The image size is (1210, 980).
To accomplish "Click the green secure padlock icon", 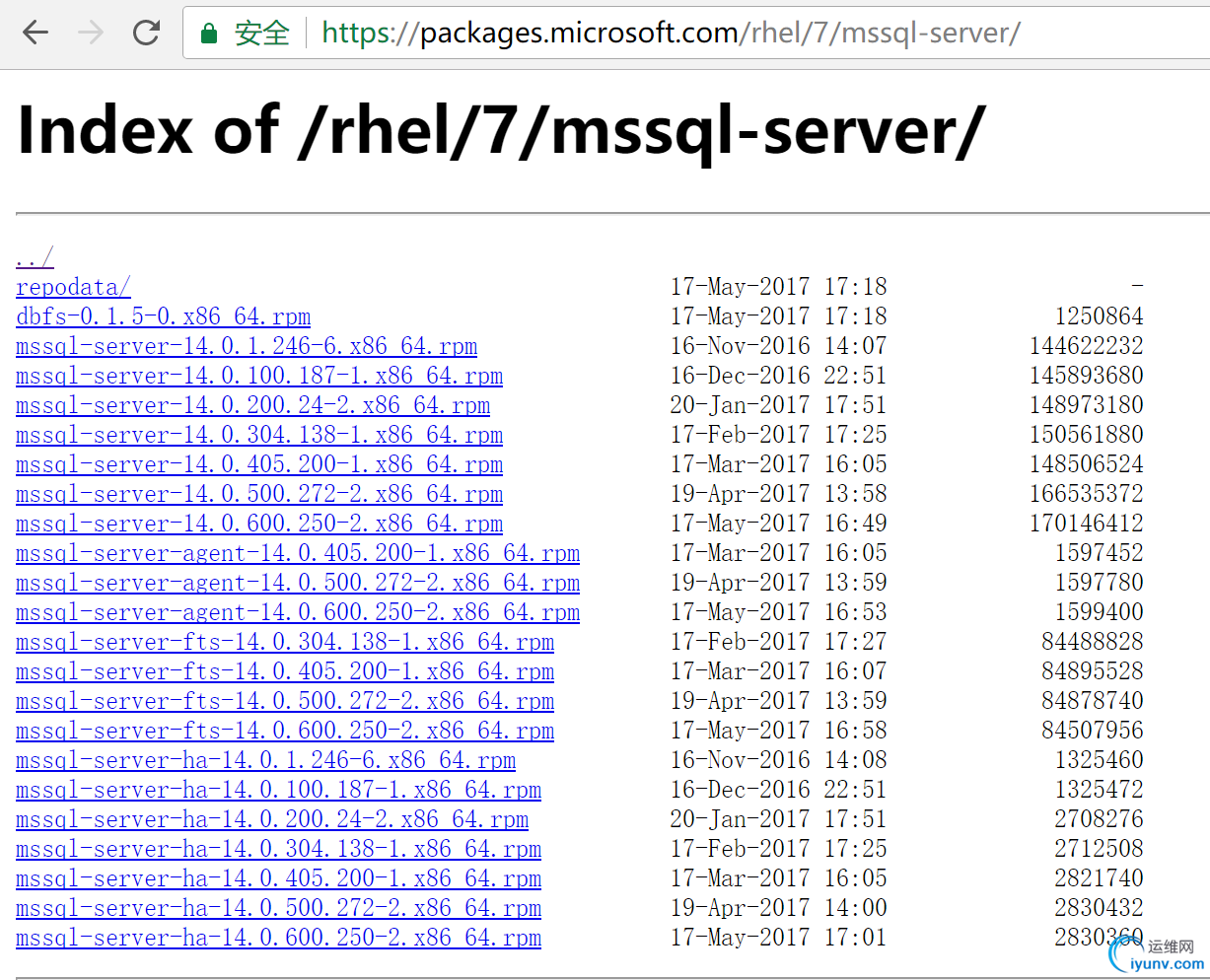I will tap(208, 34).
